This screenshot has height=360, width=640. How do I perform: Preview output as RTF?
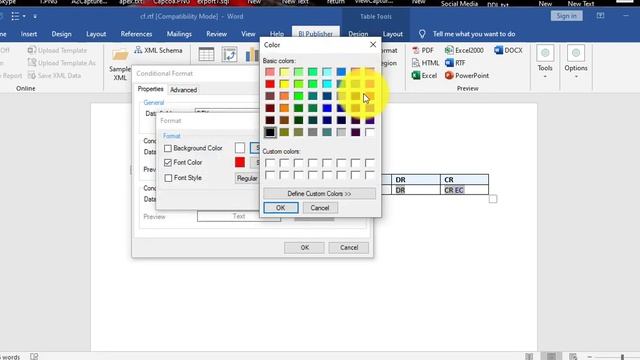[x=455, y=63]
